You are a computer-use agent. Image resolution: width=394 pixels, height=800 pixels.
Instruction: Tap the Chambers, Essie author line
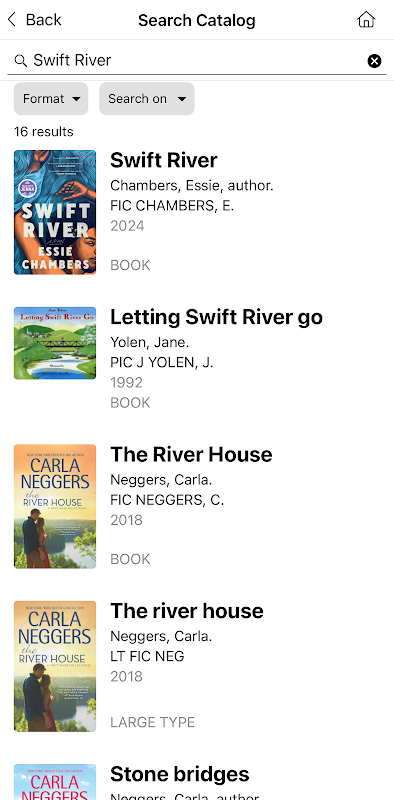[x=192, y=186]
